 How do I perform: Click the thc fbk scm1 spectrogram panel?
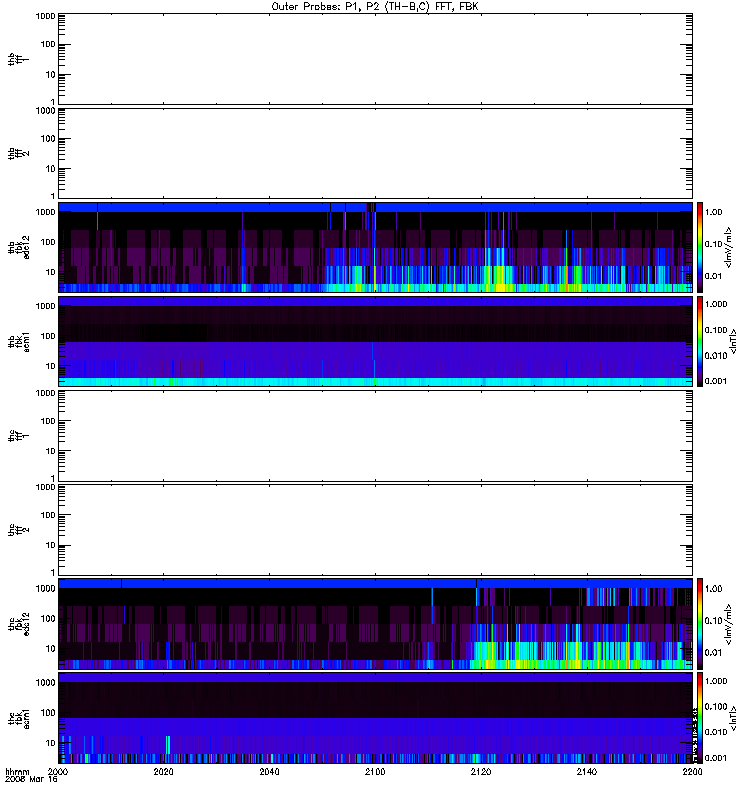[376, 718]
